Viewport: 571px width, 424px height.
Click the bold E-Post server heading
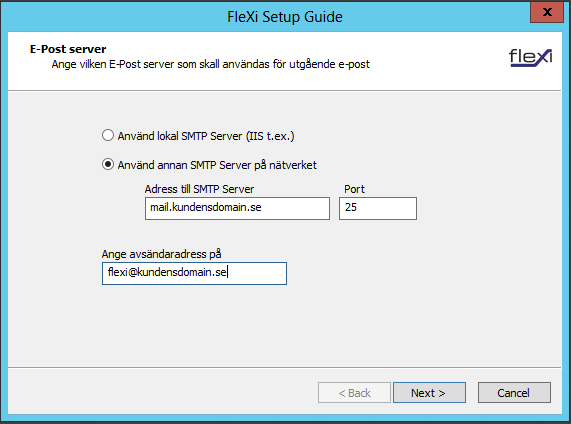point(68,49)
